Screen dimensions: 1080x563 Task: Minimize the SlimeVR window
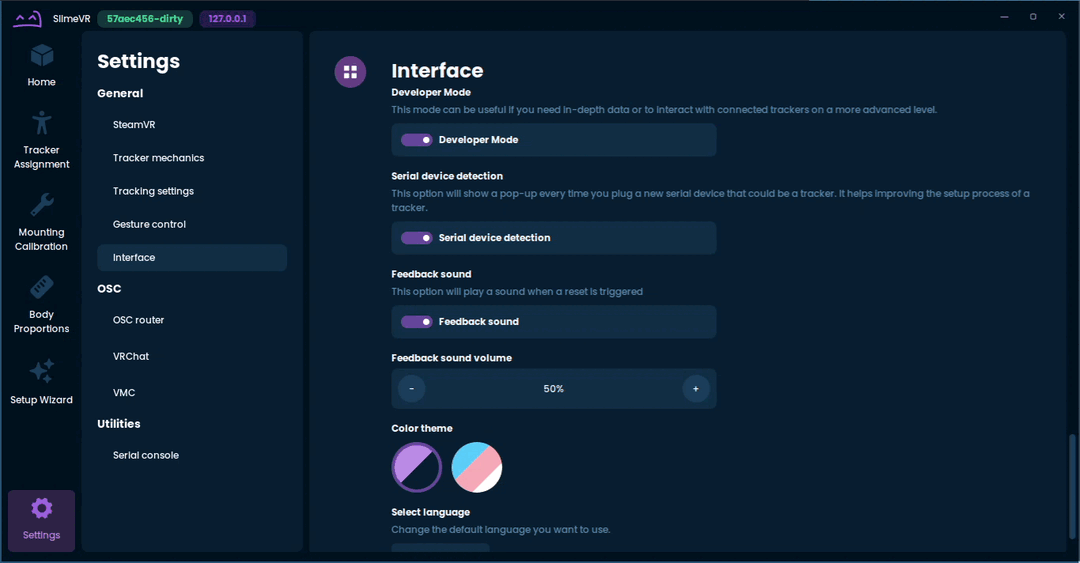click(1004, 17)
